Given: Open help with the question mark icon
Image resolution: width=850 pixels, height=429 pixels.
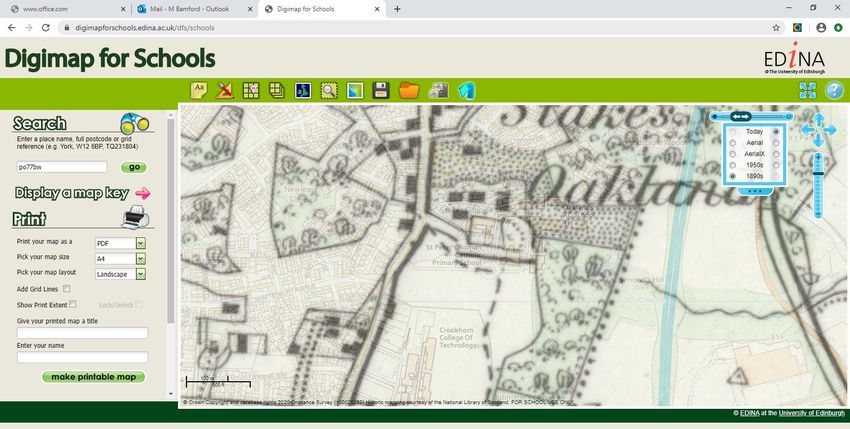Looking at the screenshot, I should coord(834,90).
